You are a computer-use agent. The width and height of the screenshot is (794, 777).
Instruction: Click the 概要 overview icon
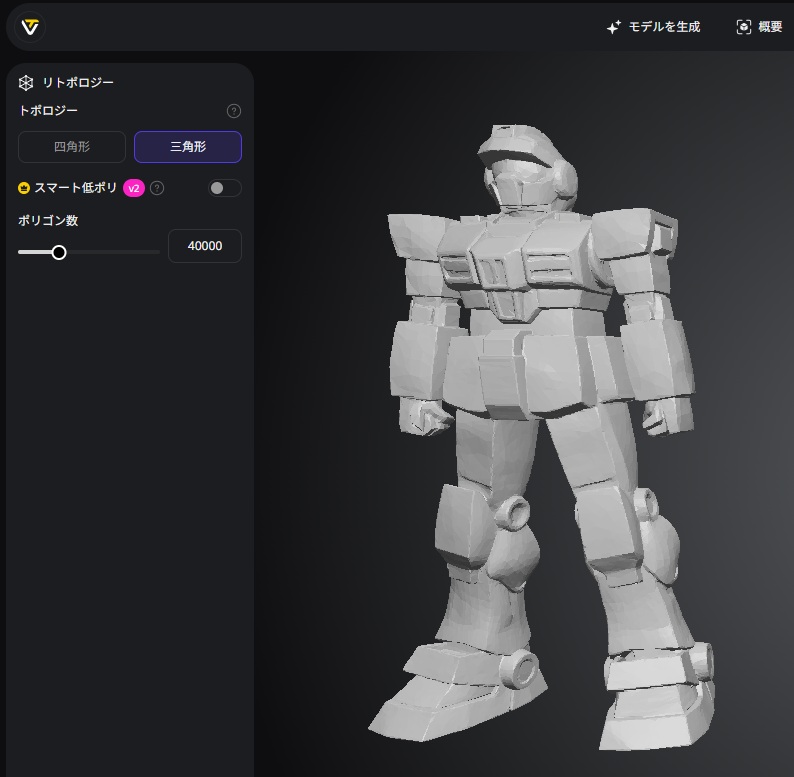click(743, 27)
